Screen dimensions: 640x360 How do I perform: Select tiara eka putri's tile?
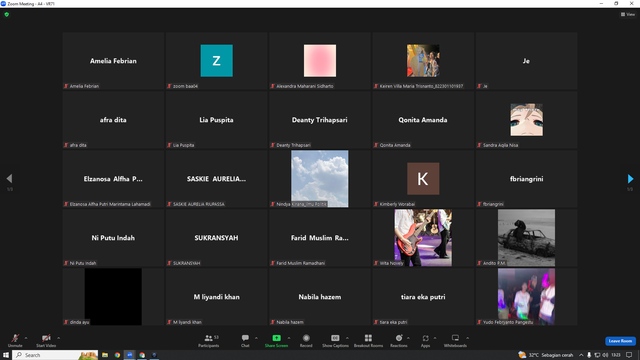(423, 297)
